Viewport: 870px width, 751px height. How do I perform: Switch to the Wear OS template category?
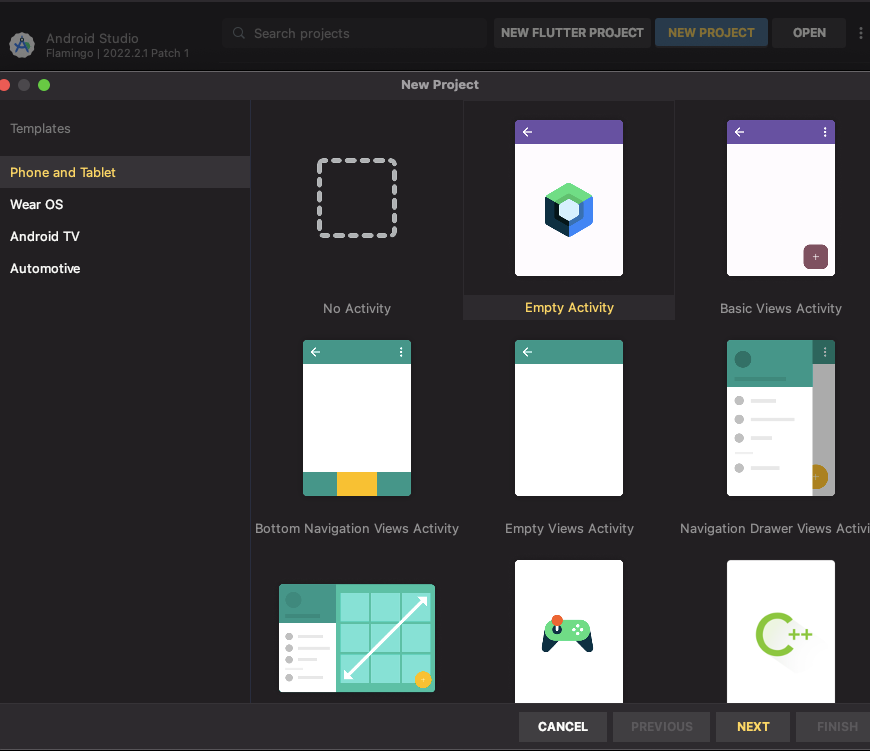coord(36,204)
